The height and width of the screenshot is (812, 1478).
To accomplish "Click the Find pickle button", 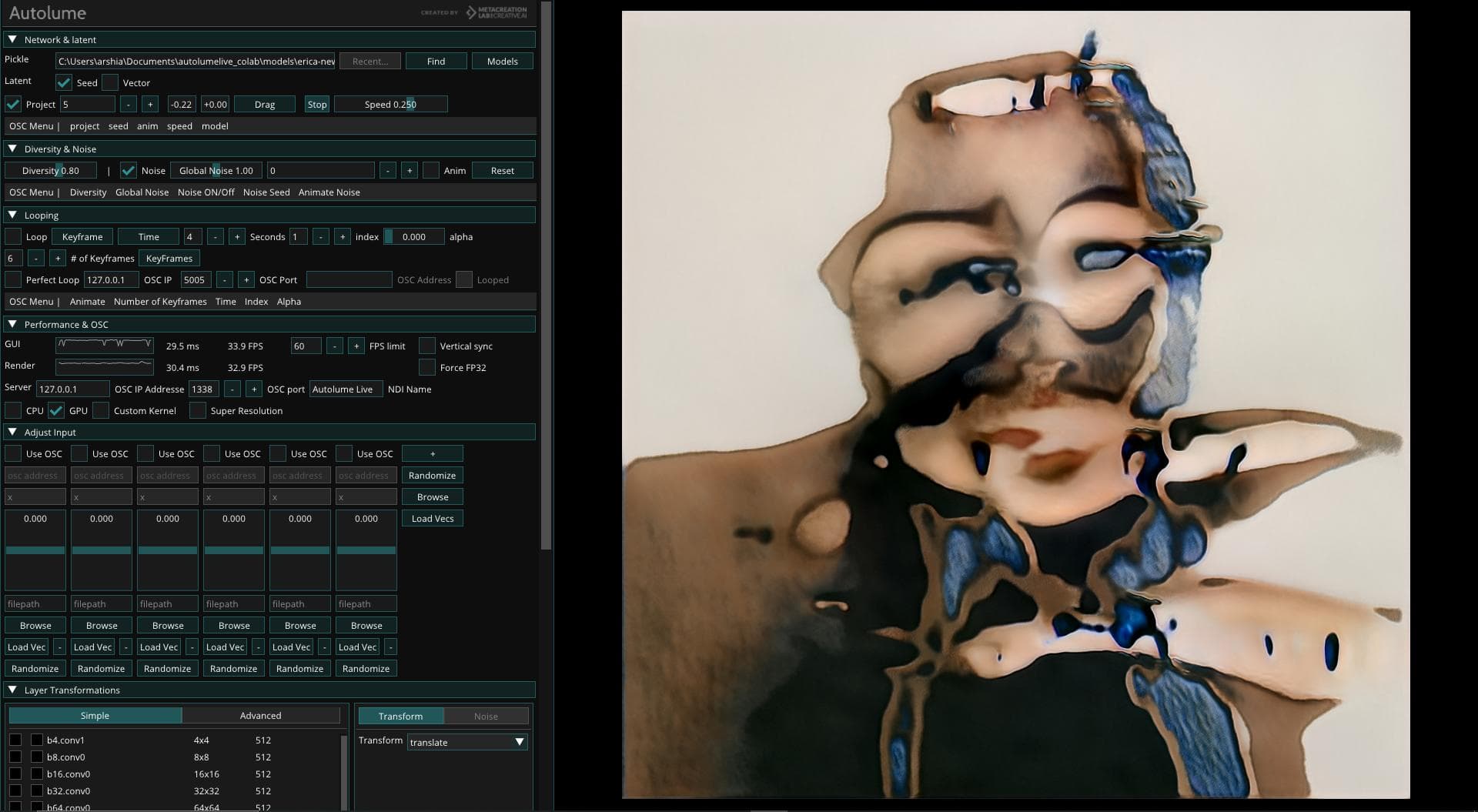I will (x=436, y=61).
